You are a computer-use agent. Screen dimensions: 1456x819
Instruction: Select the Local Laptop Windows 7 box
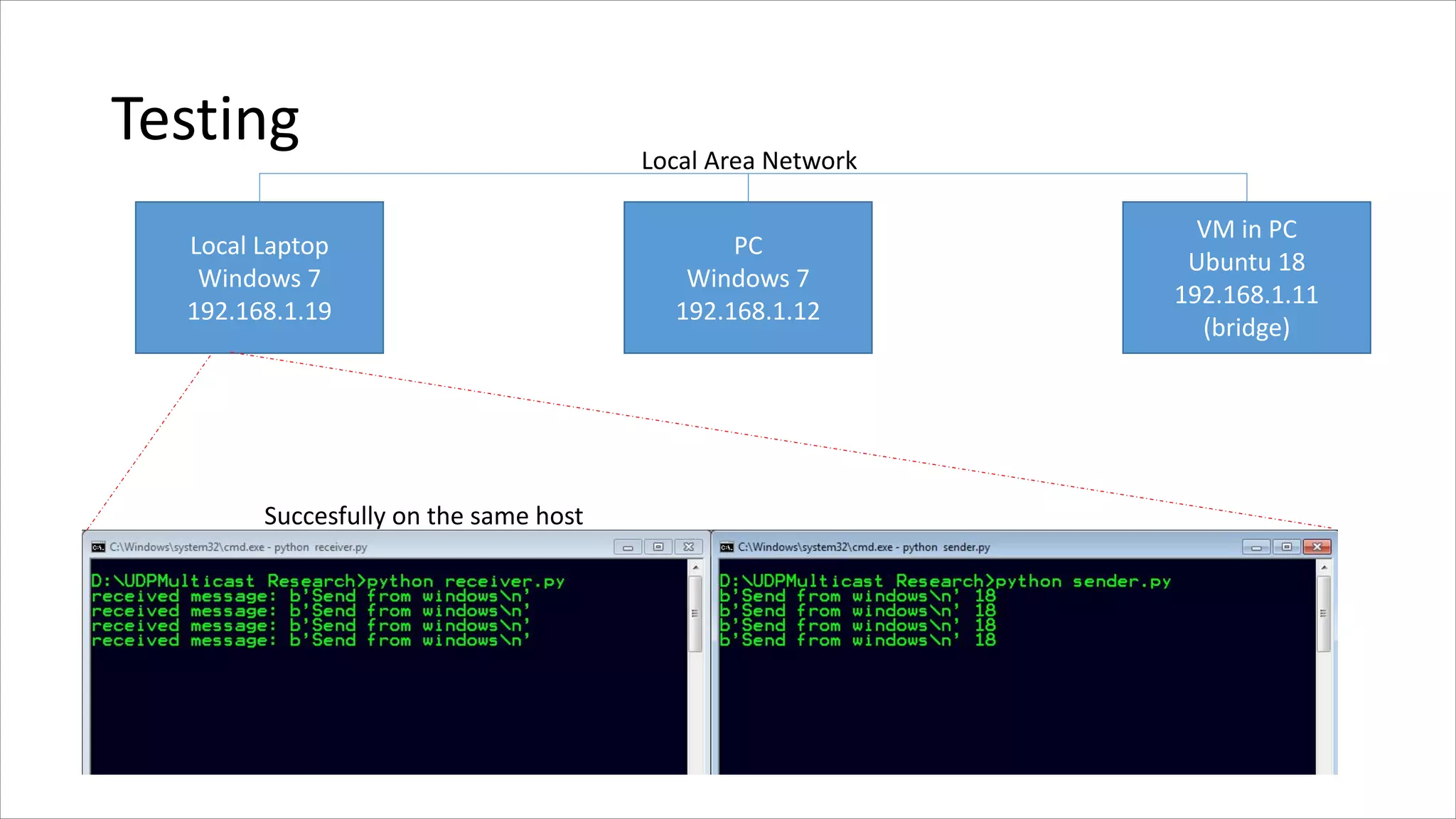pyautogui.click(x=259, y=277)
